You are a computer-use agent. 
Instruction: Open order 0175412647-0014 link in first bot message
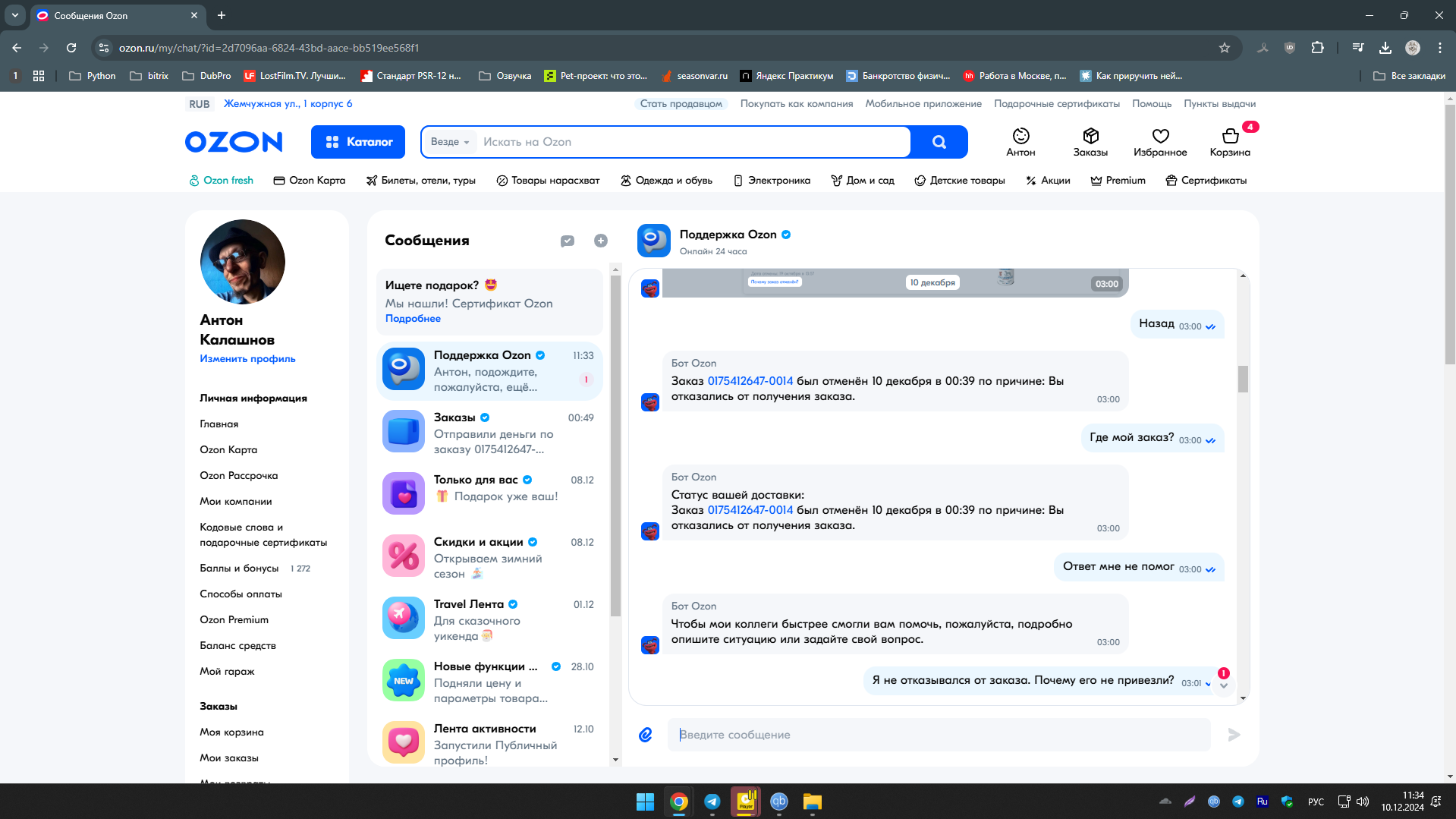[750, 381]
